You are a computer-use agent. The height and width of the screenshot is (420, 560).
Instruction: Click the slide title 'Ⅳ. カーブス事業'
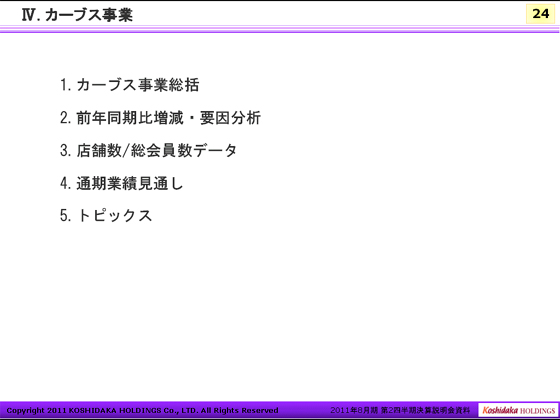pyautogui.click(x=78, y=15)
